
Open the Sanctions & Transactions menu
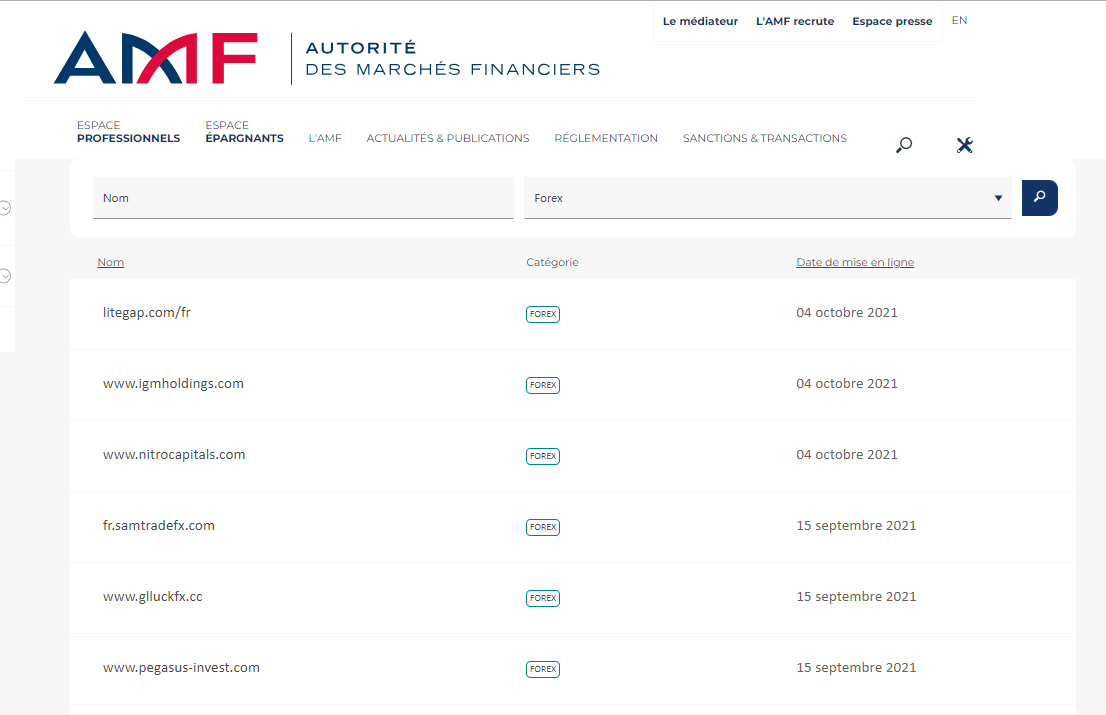coord(764,138)
